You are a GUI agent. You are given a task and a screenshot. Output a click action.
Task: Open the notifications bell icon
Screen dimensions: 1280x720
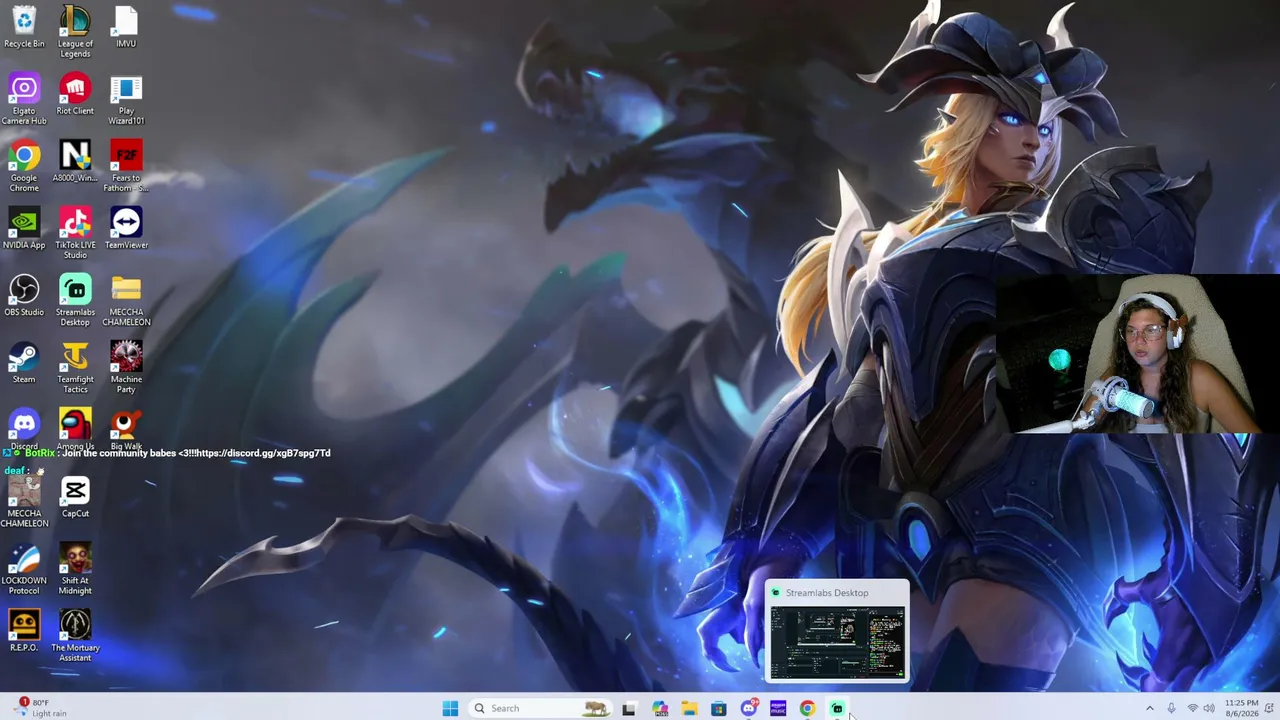tap(1269, 708)
